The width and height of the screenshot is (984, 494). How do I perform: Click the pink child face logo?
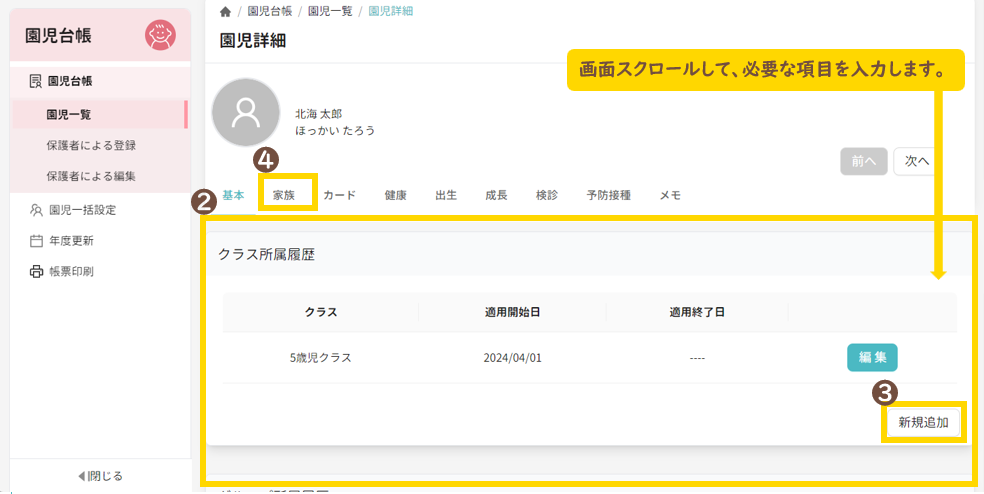point(160,35)
